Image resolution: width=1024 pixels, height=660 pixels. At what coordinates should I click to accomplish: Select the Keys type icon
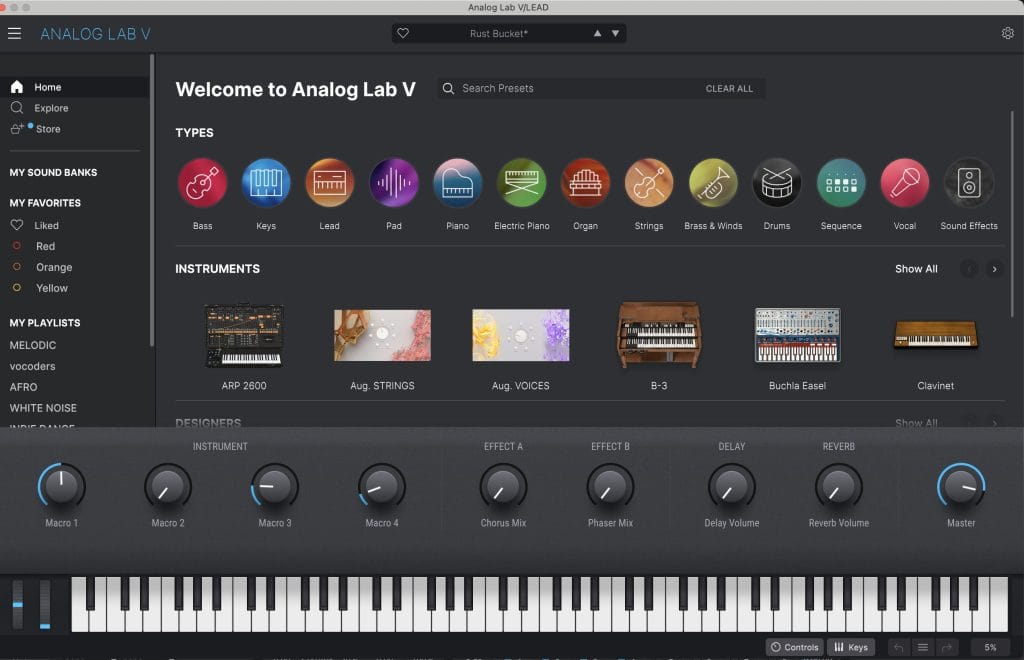(x=266, y=183)
